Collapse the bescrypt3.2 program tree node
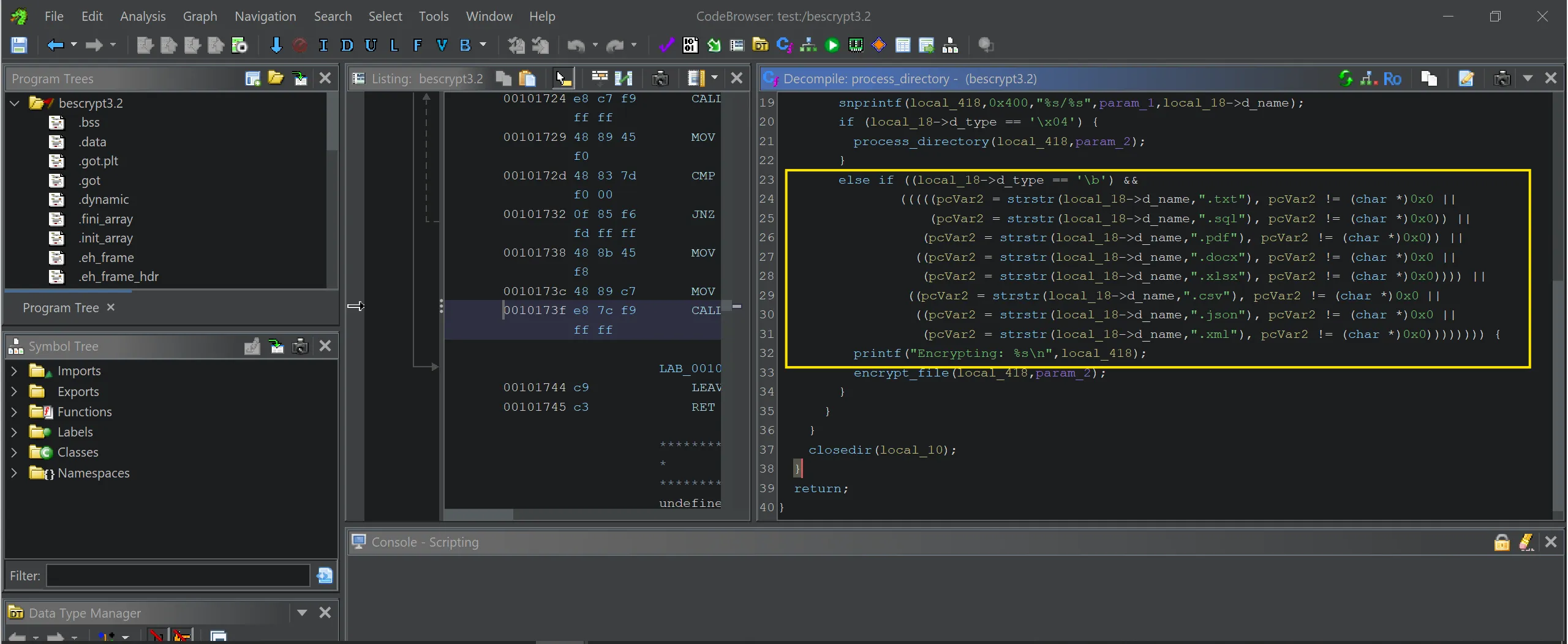 click(15, 103)
